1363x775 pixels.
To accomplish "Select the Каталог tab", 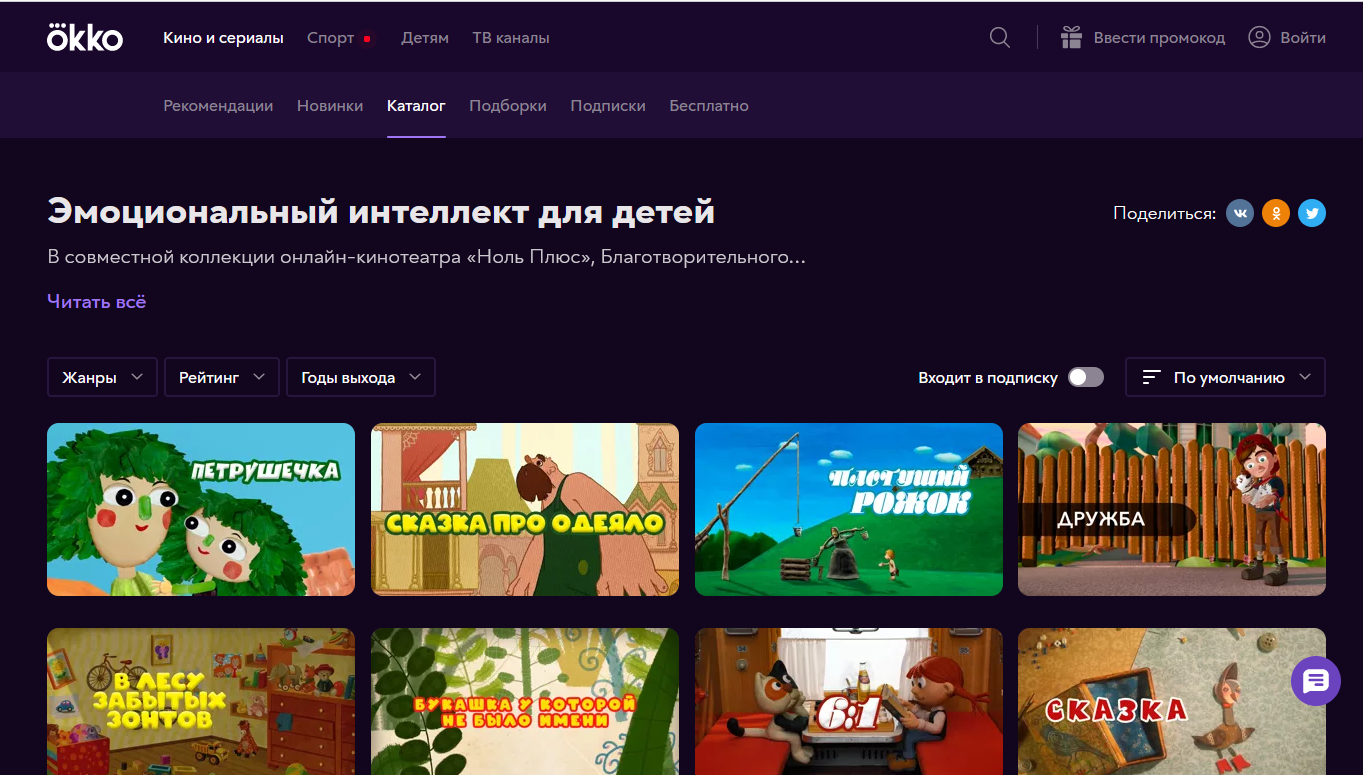I will (x=416, y=105).
